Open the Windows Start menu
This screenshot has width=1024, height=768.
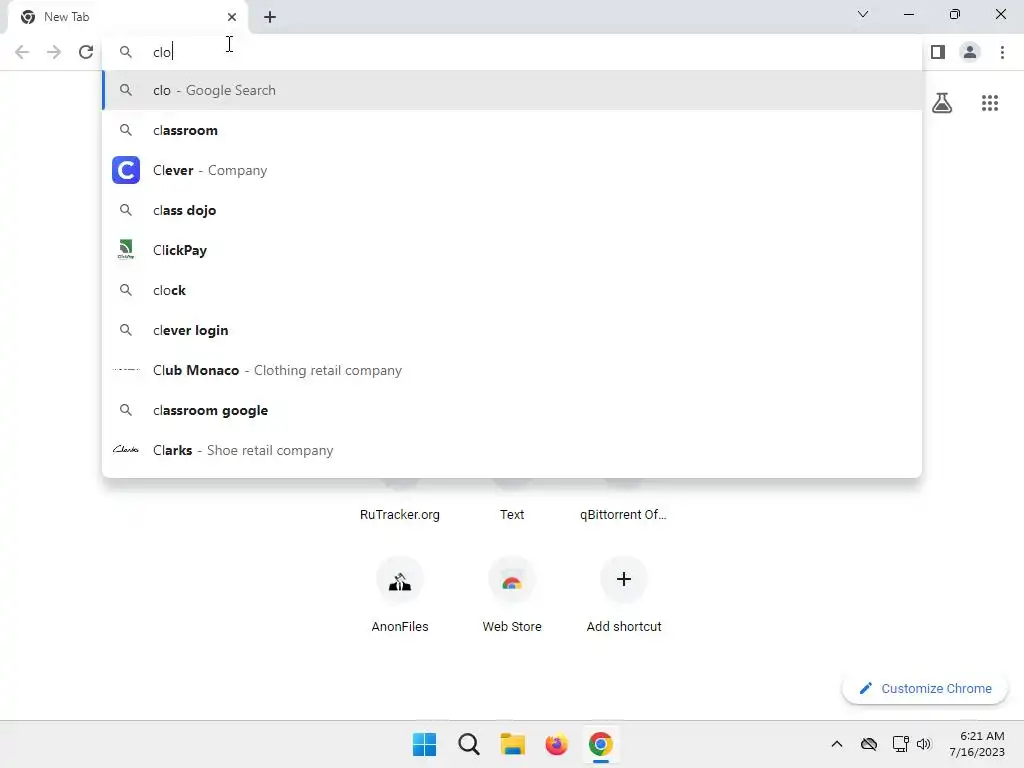(x=424, y=744)
